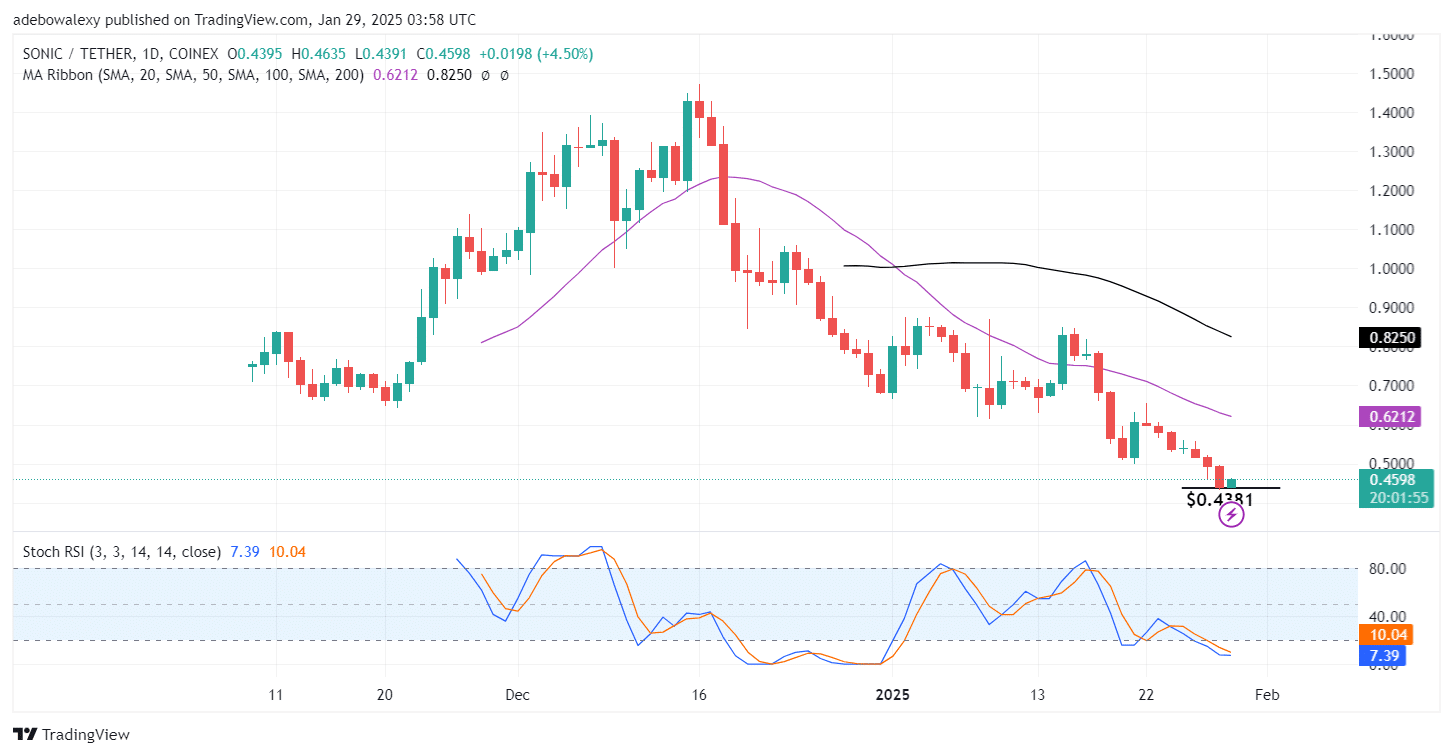Image resolution: width=1453 pixels, height=756 pixels.
Task: Click the 2025 label on time axis
Action: (890, 695)
